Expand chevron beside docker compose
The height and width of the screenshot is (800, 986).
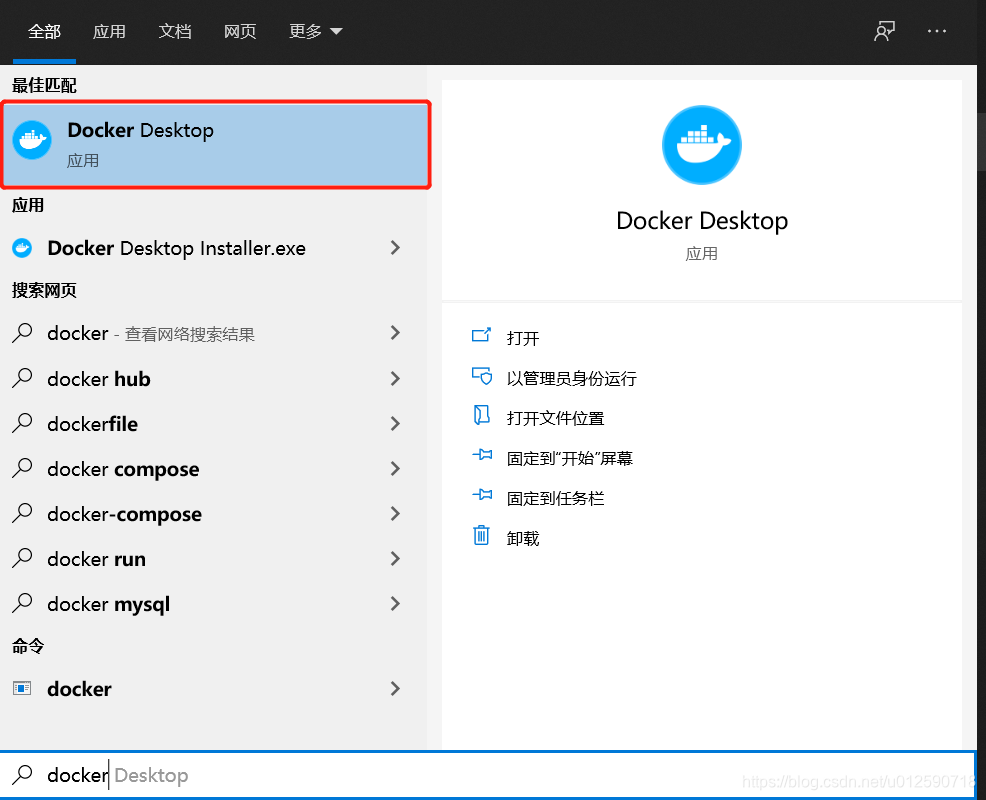click(x=395, y=469)
